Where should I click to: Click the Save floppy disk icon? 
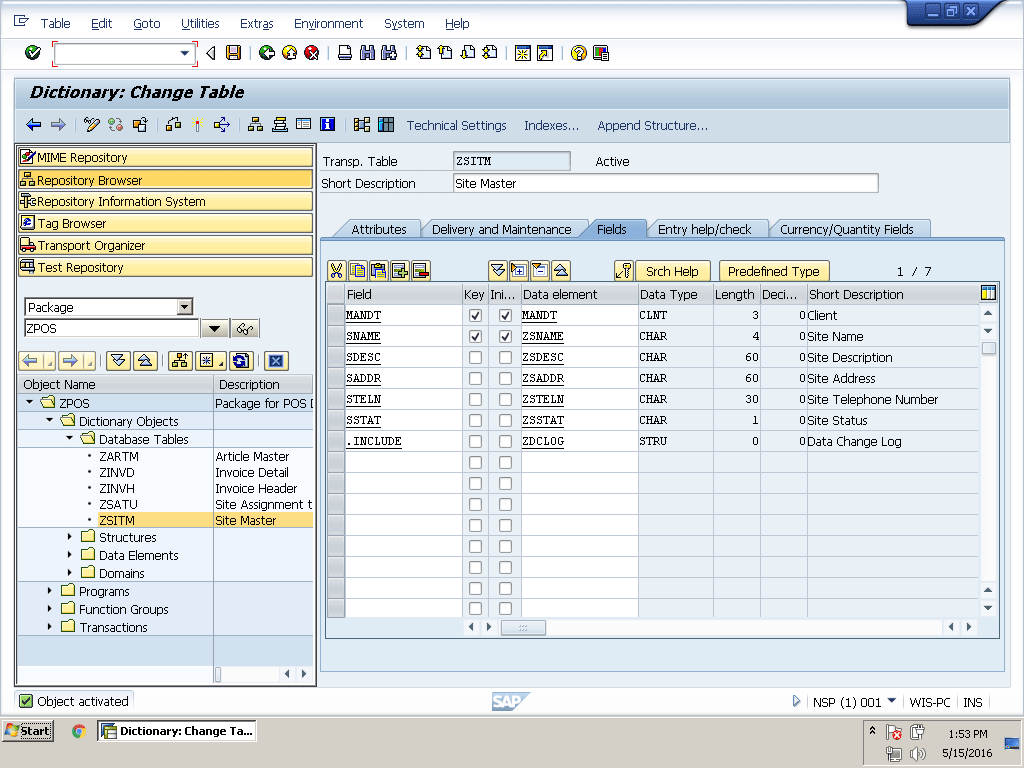(x=233, y=53)
